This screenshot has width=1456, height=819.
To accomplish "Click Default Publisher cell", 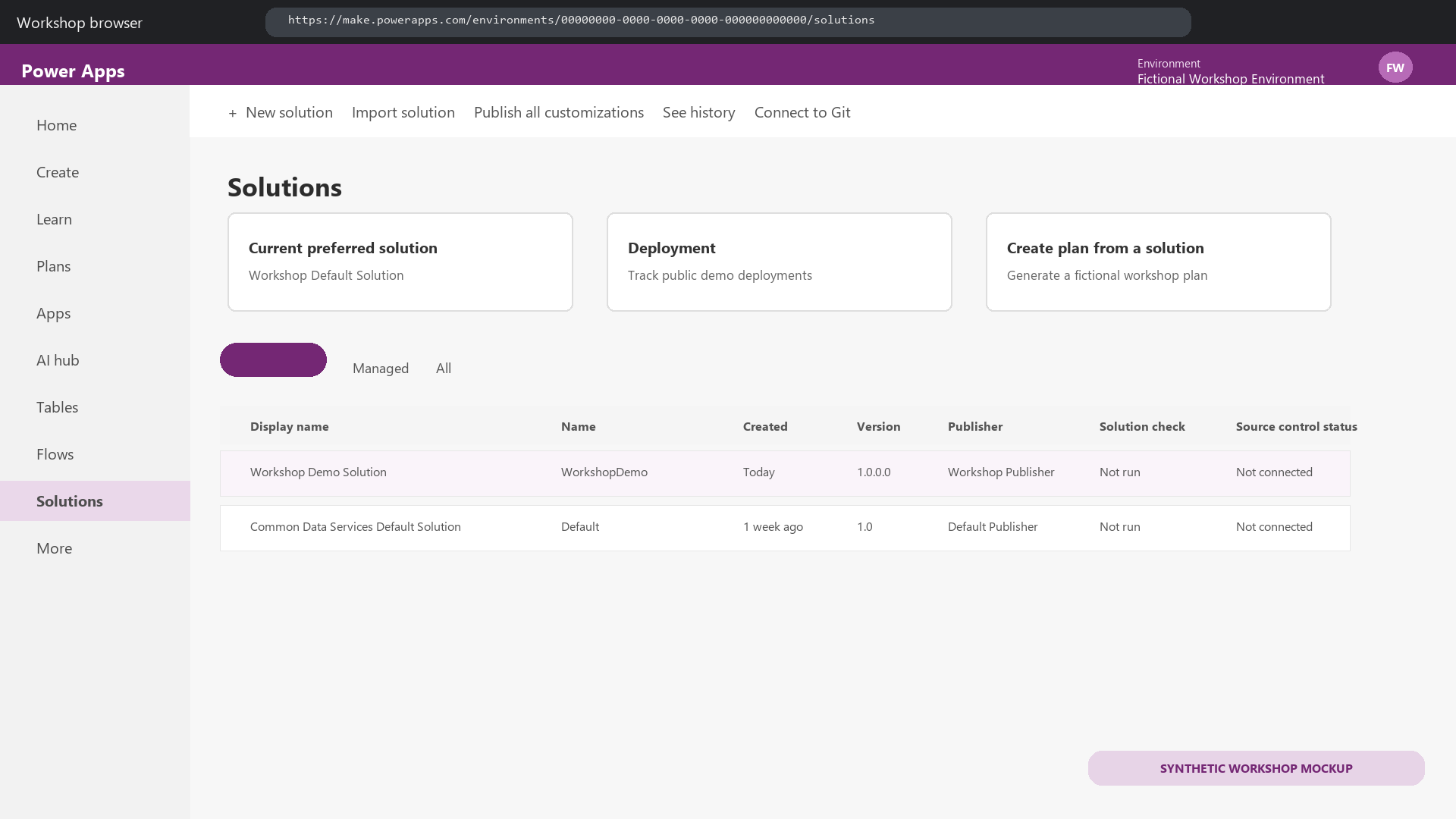I will tap(993, 526).
